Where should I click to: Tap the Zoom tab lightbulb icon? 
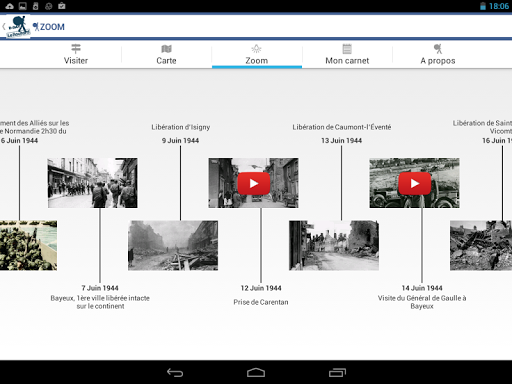point(256,49)
